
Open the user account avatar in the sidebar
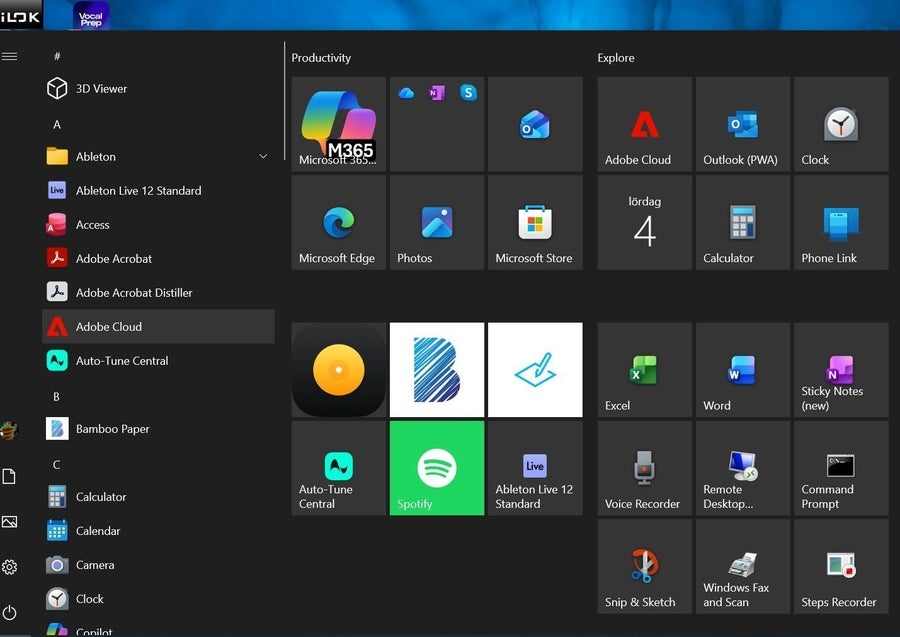(8, 430)
